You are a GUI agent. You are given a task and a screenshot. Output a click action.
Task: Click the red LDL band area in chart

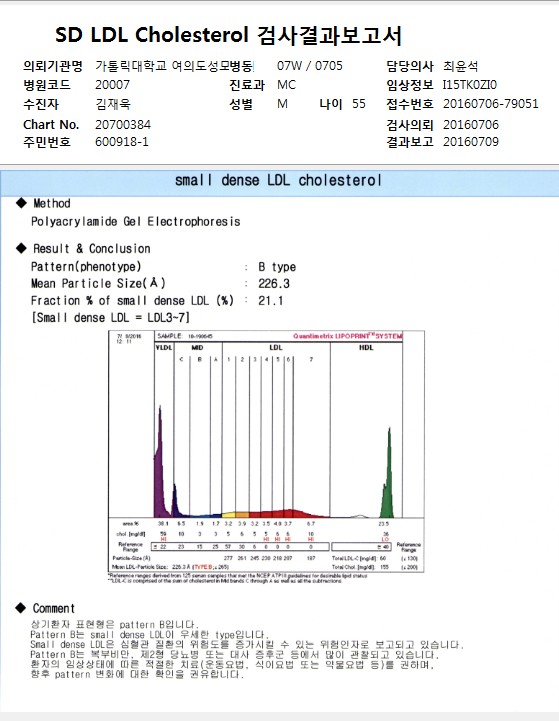click(x=290, y=513)
